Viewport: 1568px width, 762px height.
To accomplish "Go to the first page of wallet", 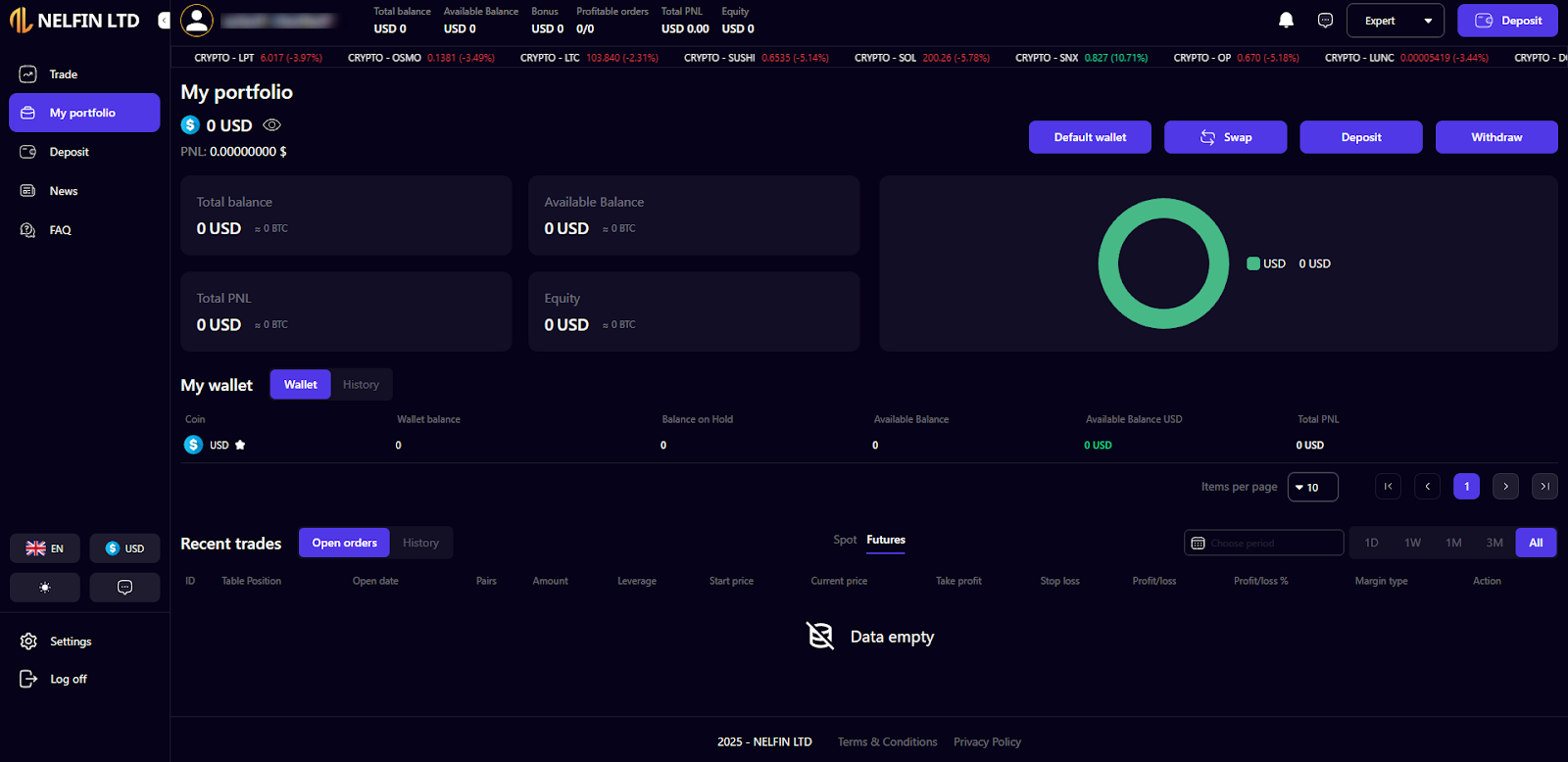I will click(1388, 487).
